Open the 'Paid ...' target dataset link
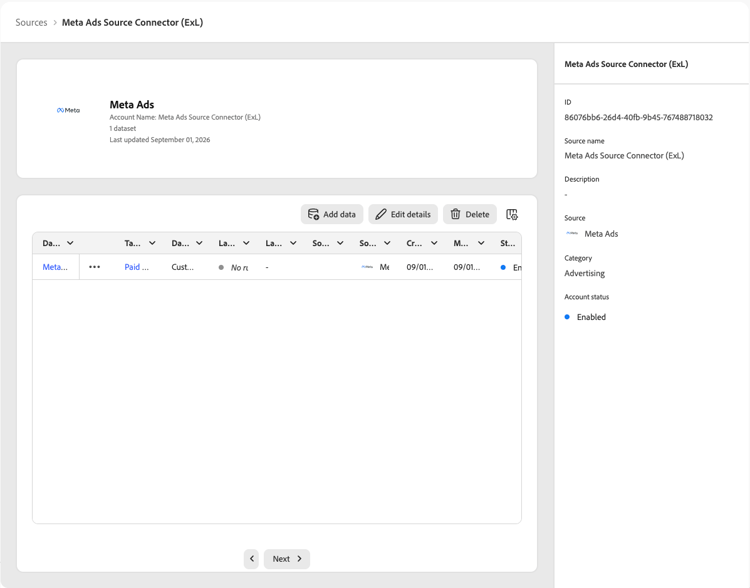750x588 pixels. 136,267
